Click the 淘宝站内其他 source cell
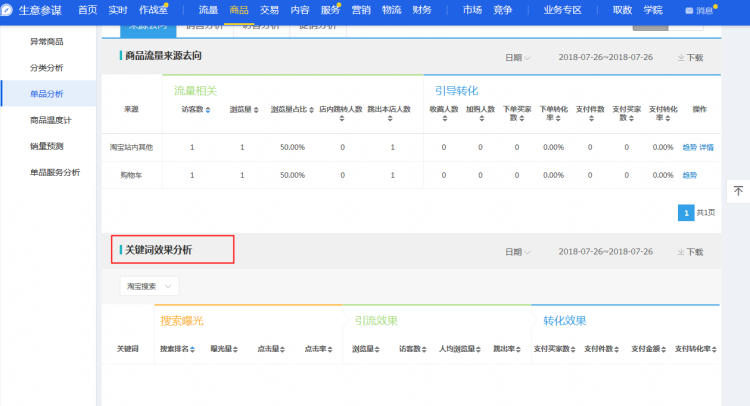This screenshot has height=406, width=750. point(132,147)
